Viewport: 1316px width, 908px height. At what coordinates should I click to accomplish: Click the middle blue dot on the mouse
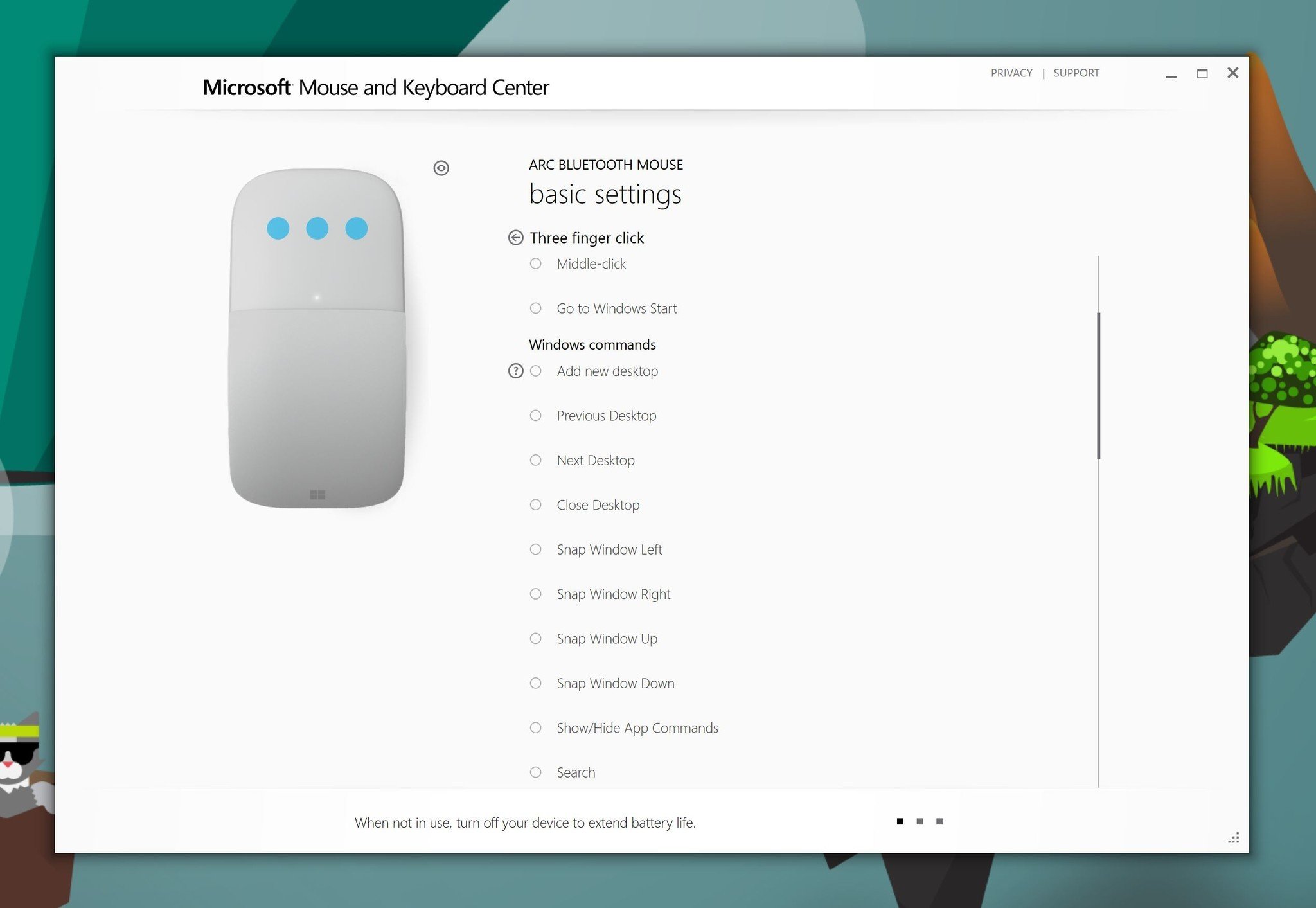click(x=317, y=228)
